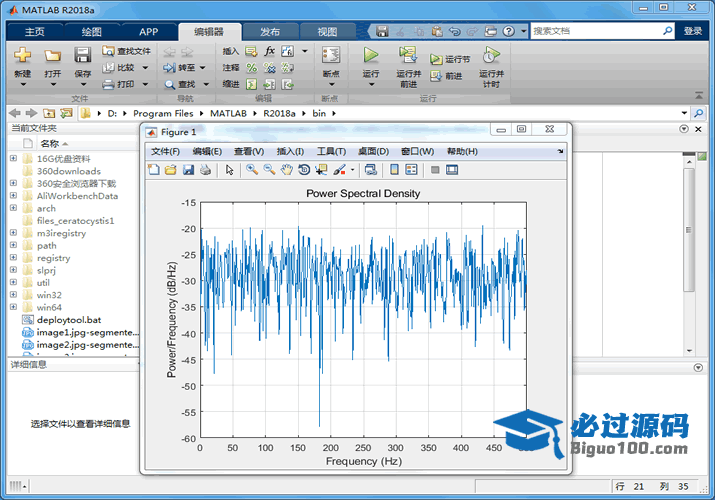715x500 pixels.
Task: Click the Figure toolbar Print icon
Action: pos(206,170)
